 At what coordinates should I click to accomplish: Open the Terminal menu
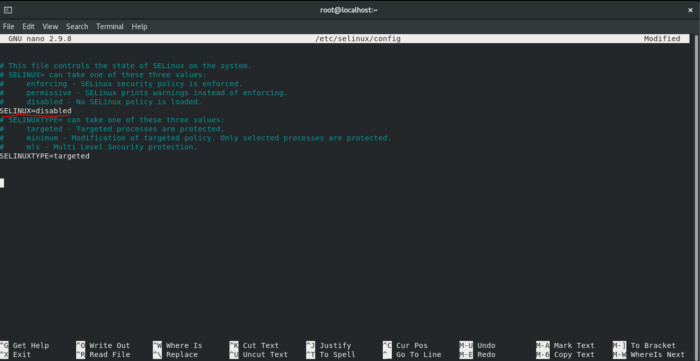pyautogui.click(x=110, y=26)
